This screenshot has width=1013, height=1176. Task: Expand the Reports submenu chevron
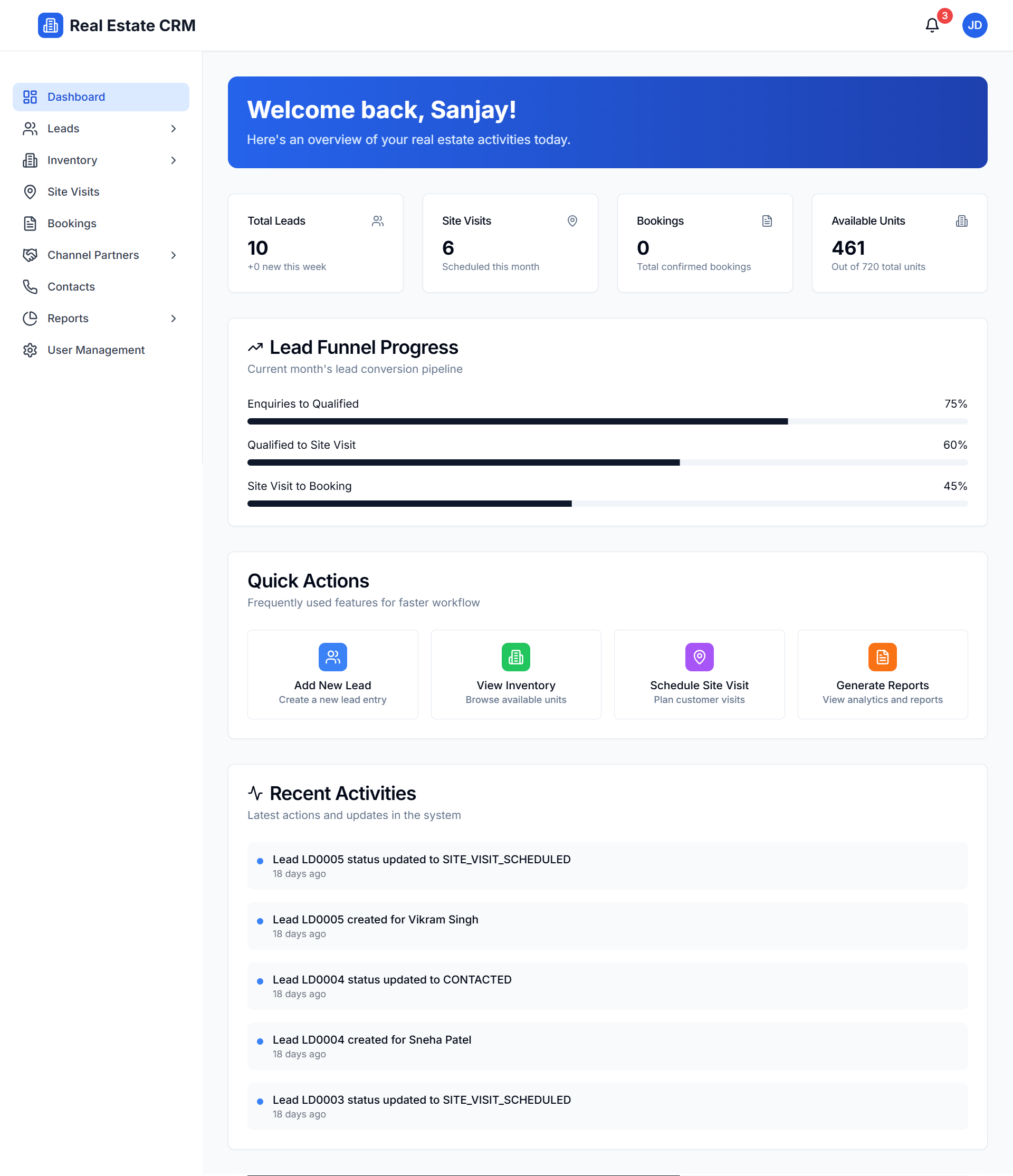(174, 319)
